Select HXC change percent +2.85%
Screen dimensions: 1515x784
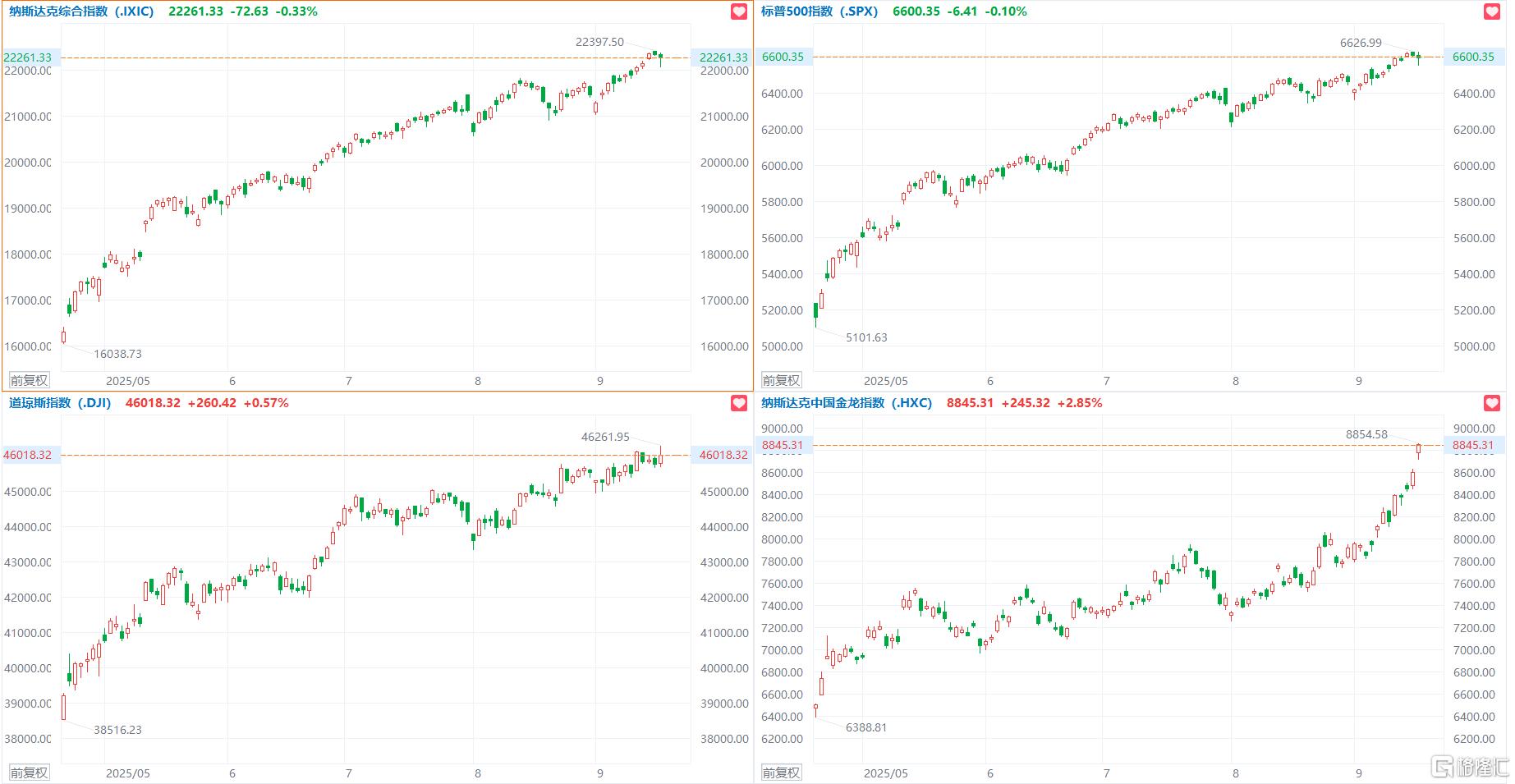click(x=1080, y=403)
